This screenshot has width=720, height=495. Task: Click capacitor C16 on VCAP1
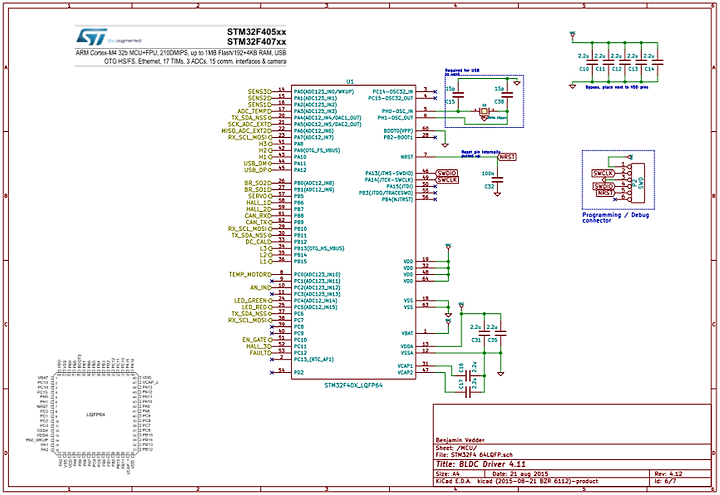click(x=468, y=376)
